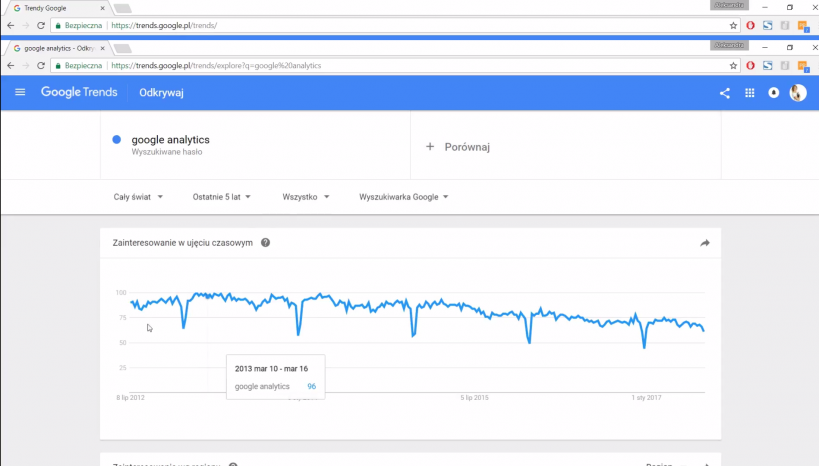Screen dimensions: 819x466
Task: Select the google analytics browser tab
Action: tap(56, 48)
